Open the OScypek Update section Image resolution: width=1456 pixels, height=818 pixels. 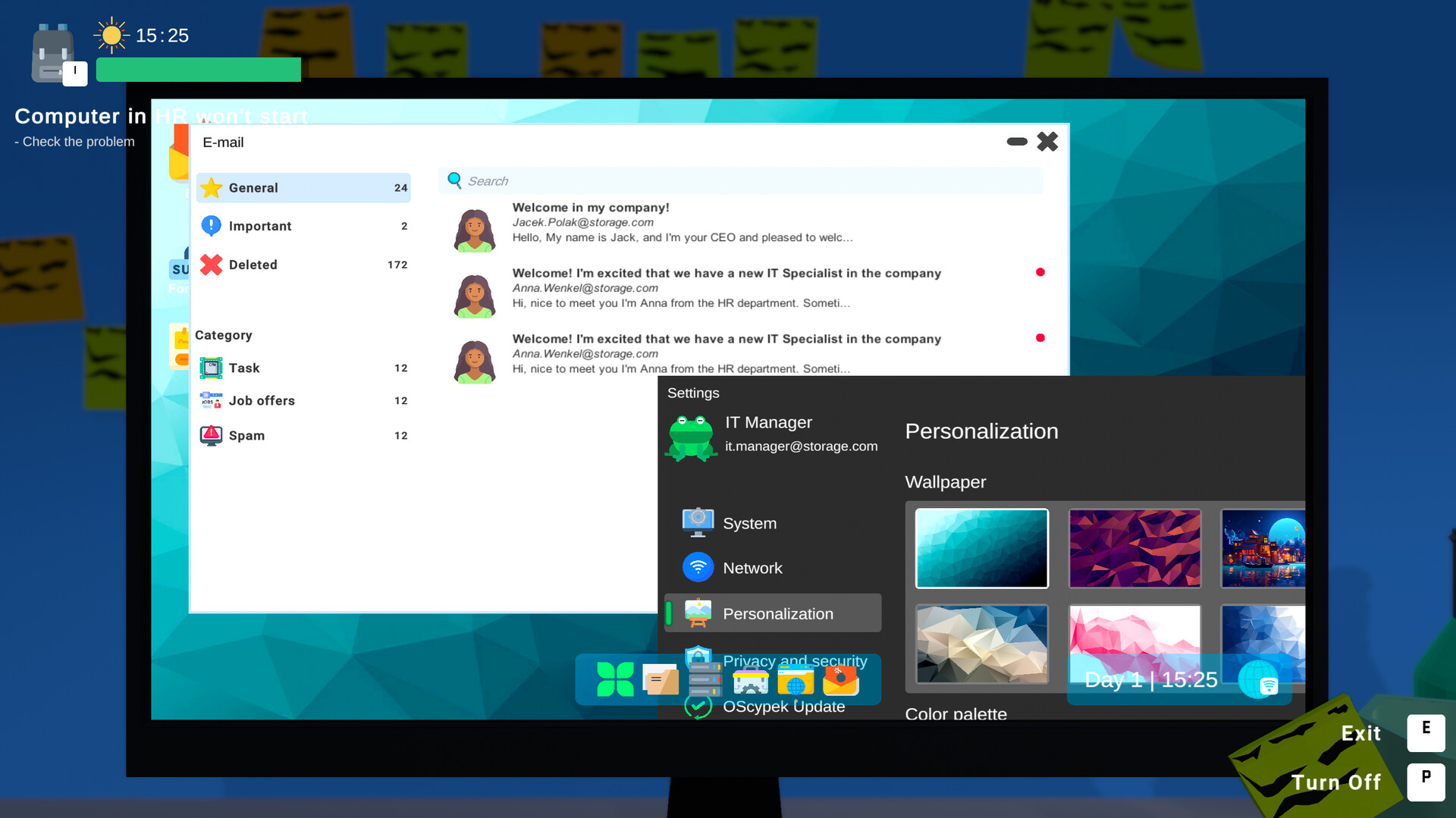point(773,706)
